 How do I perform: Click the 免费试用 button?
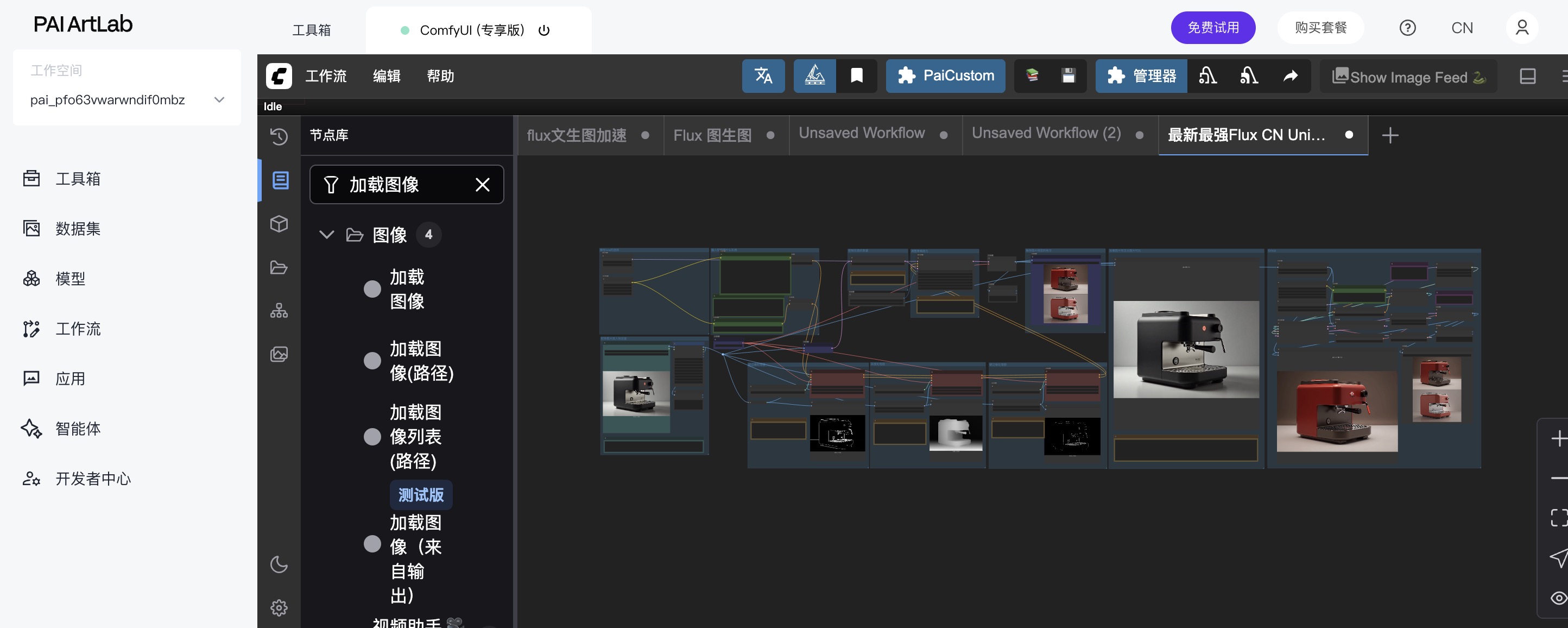pos(1212,28)
